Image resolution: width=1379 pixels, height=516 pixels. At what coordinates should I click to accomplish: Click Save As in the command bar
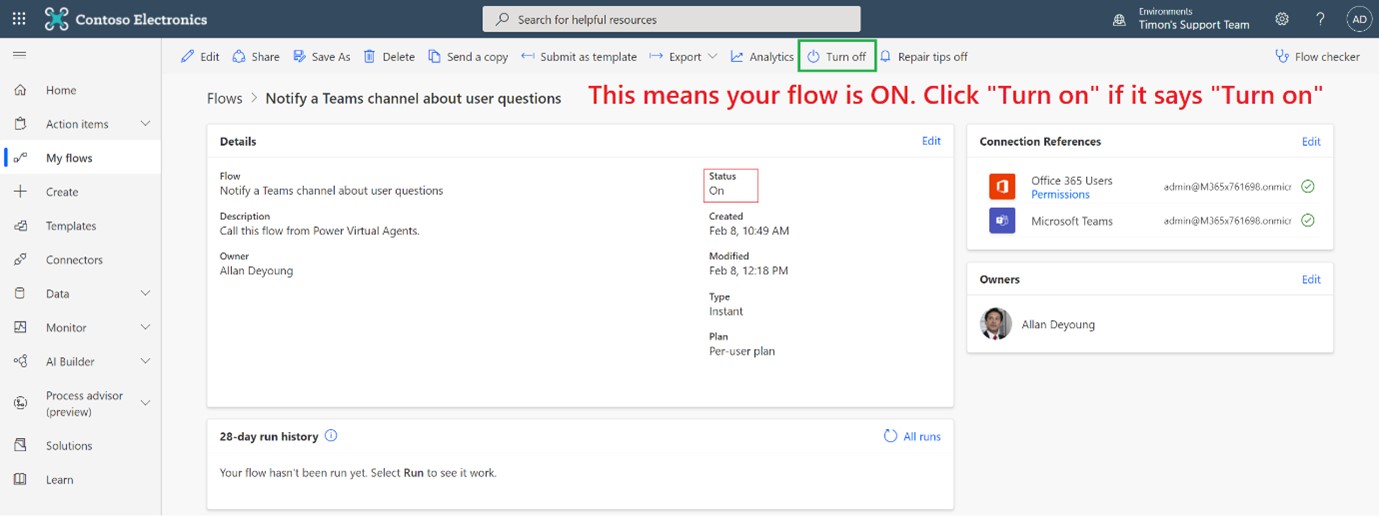click(x=321, y=57)
